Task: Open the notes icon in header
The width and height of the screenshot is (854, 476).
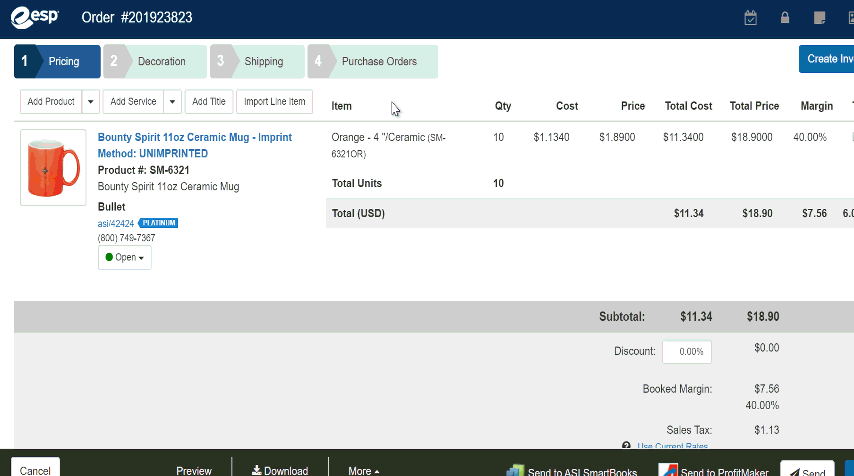Action: pyautogui.click(x=819, y=18)
